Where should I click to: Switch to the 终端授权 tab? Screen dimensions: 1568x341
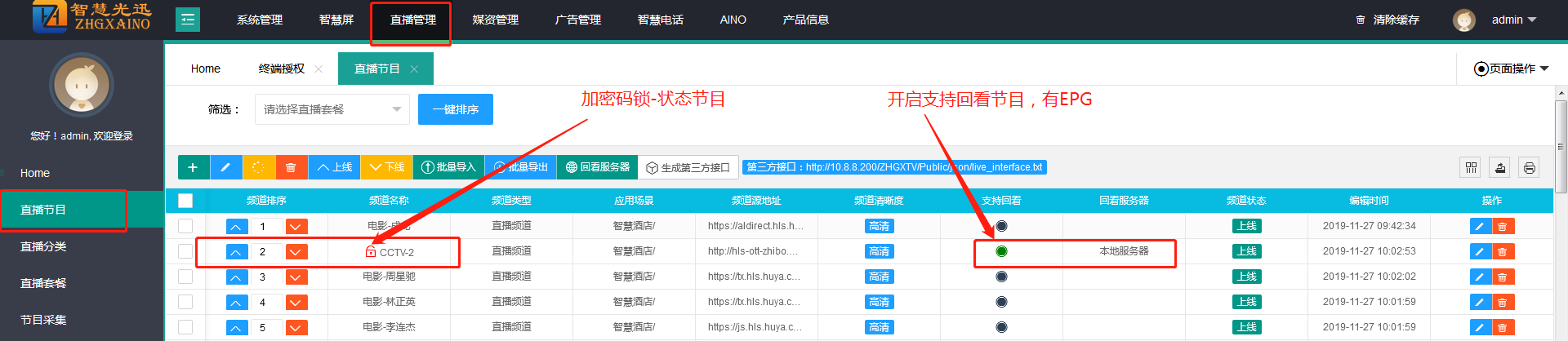pos(282,69)
